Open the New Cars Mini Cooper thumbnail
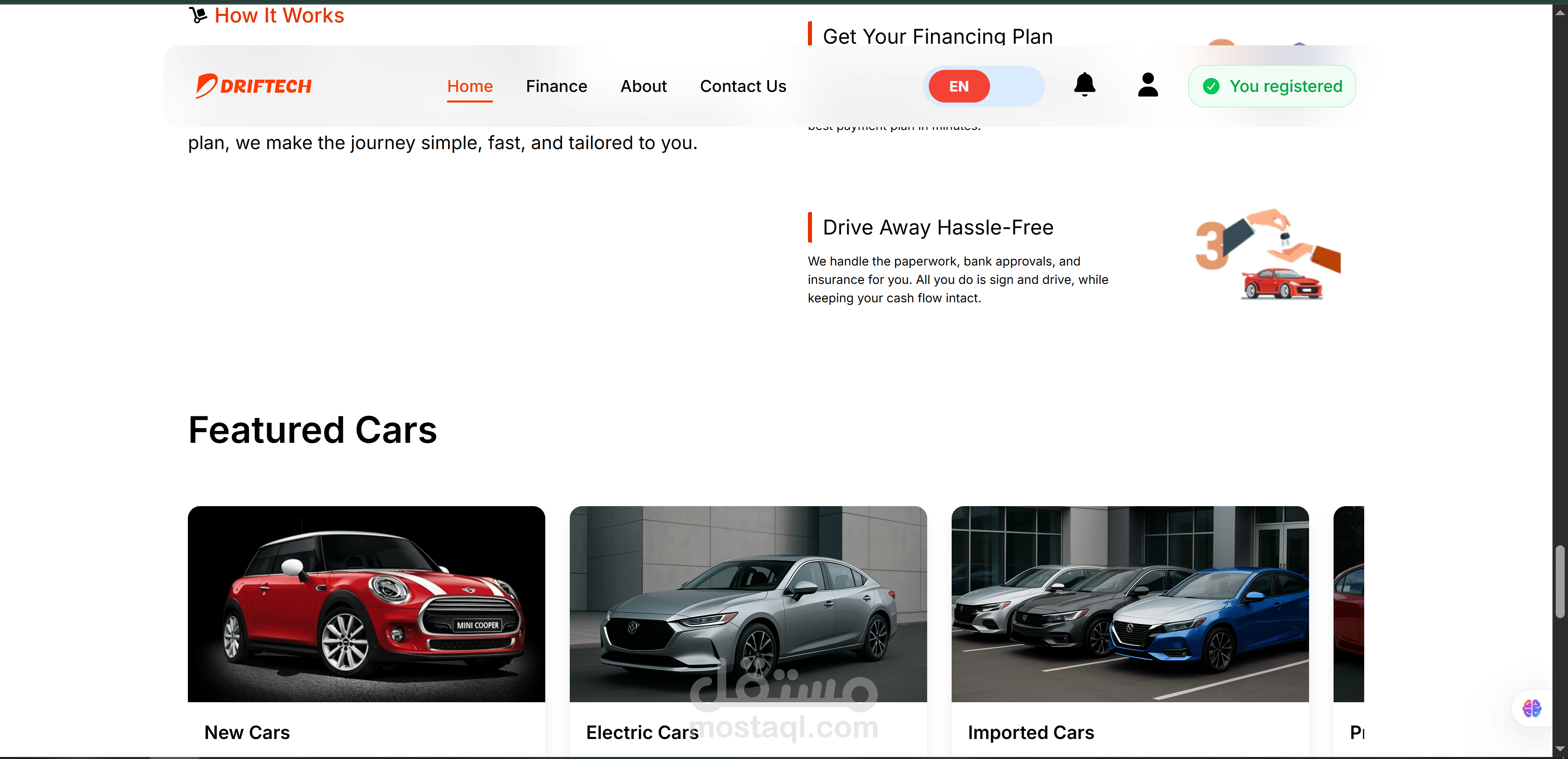The image size is (1568, 759). pyautogui.click(x=366, y=603)
